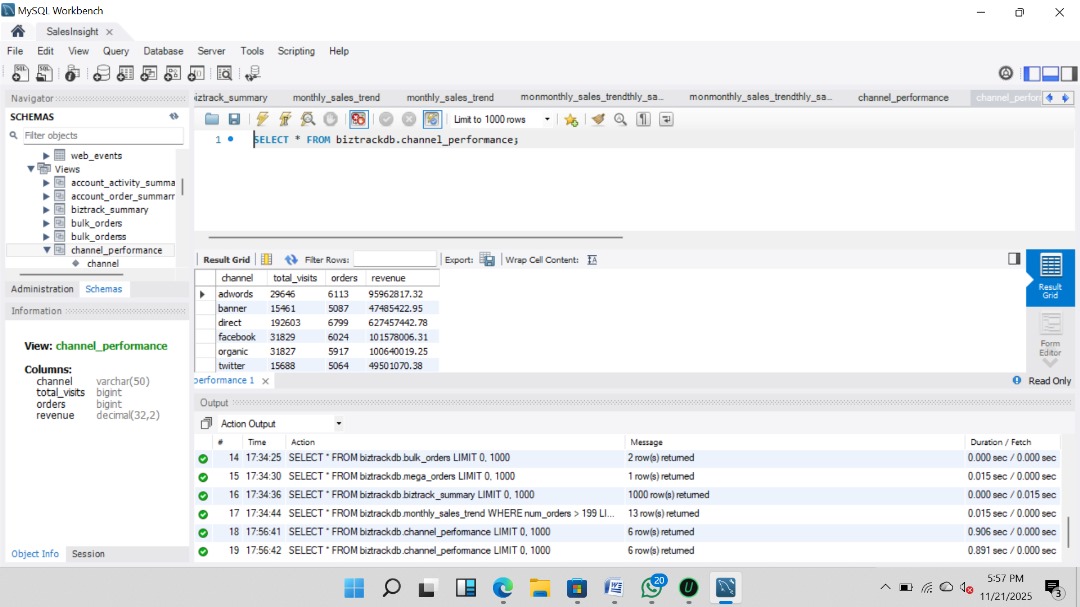Switch to the Administration tab

42,289
